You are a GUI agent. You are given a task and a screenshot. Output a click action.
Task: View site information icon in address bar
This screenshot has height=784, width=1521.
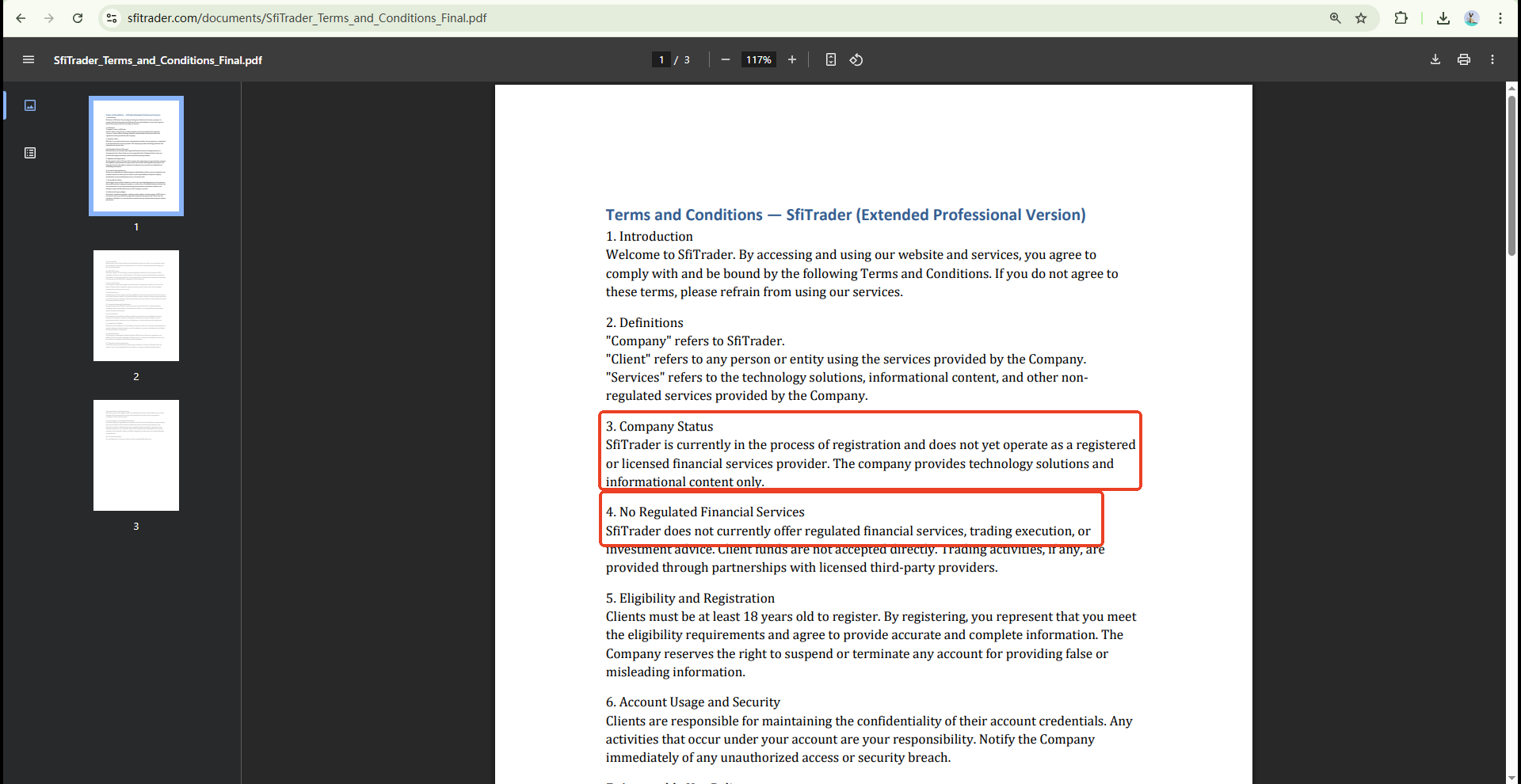pos(112,18)
